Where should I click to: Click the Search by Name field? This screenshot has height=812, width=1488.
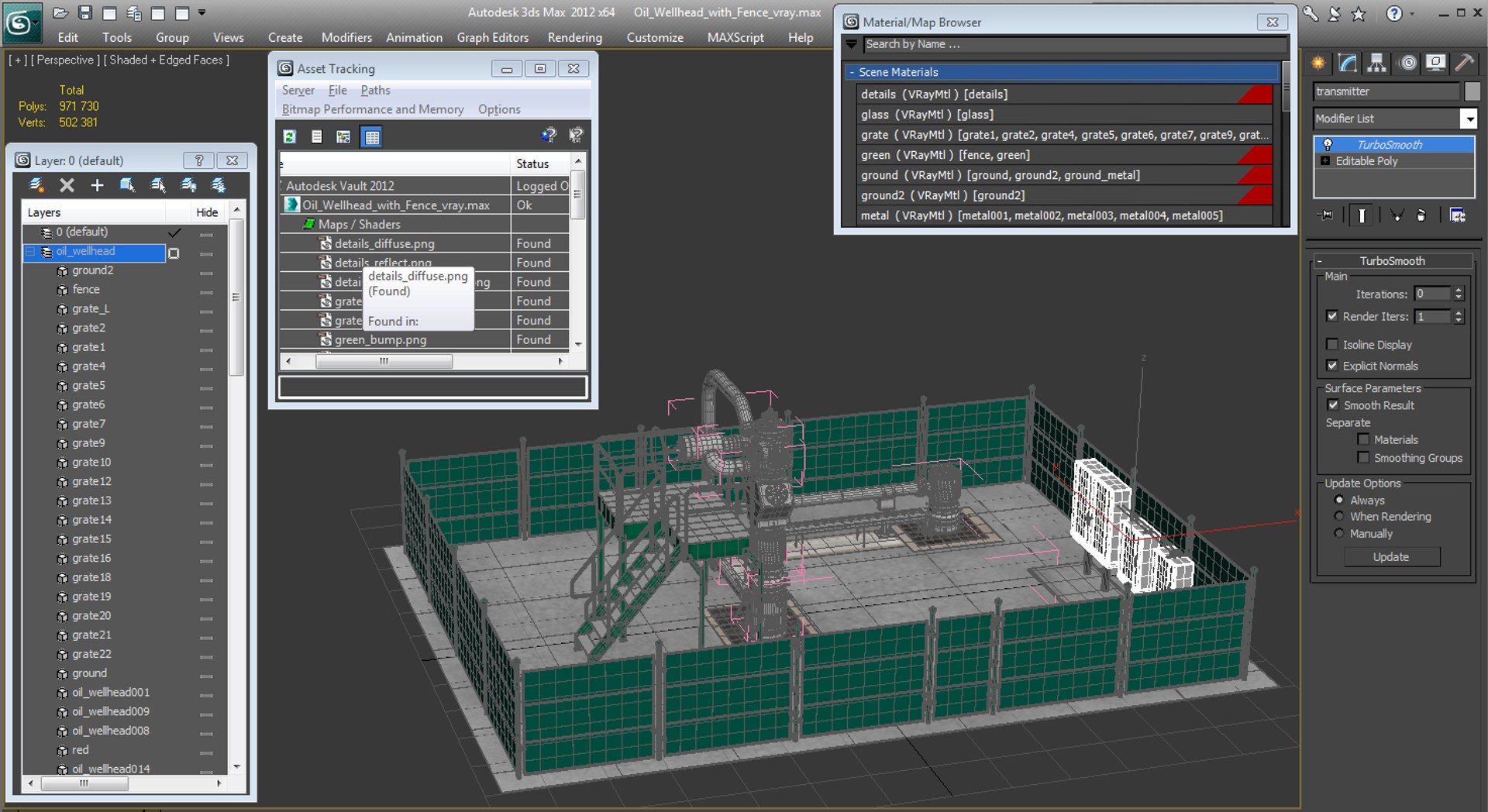point(1075,44)
